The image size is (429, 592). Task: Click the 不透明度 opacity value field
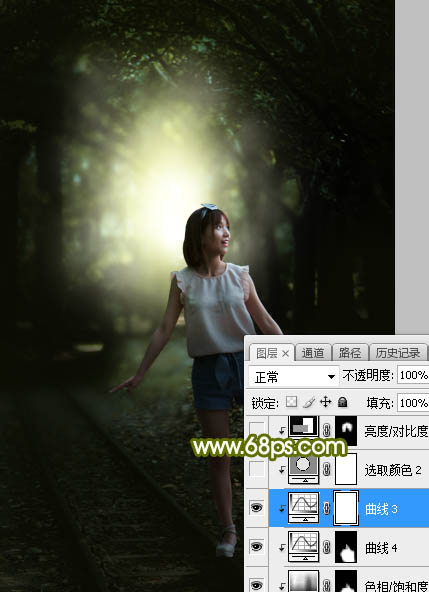tap(413, 375)
